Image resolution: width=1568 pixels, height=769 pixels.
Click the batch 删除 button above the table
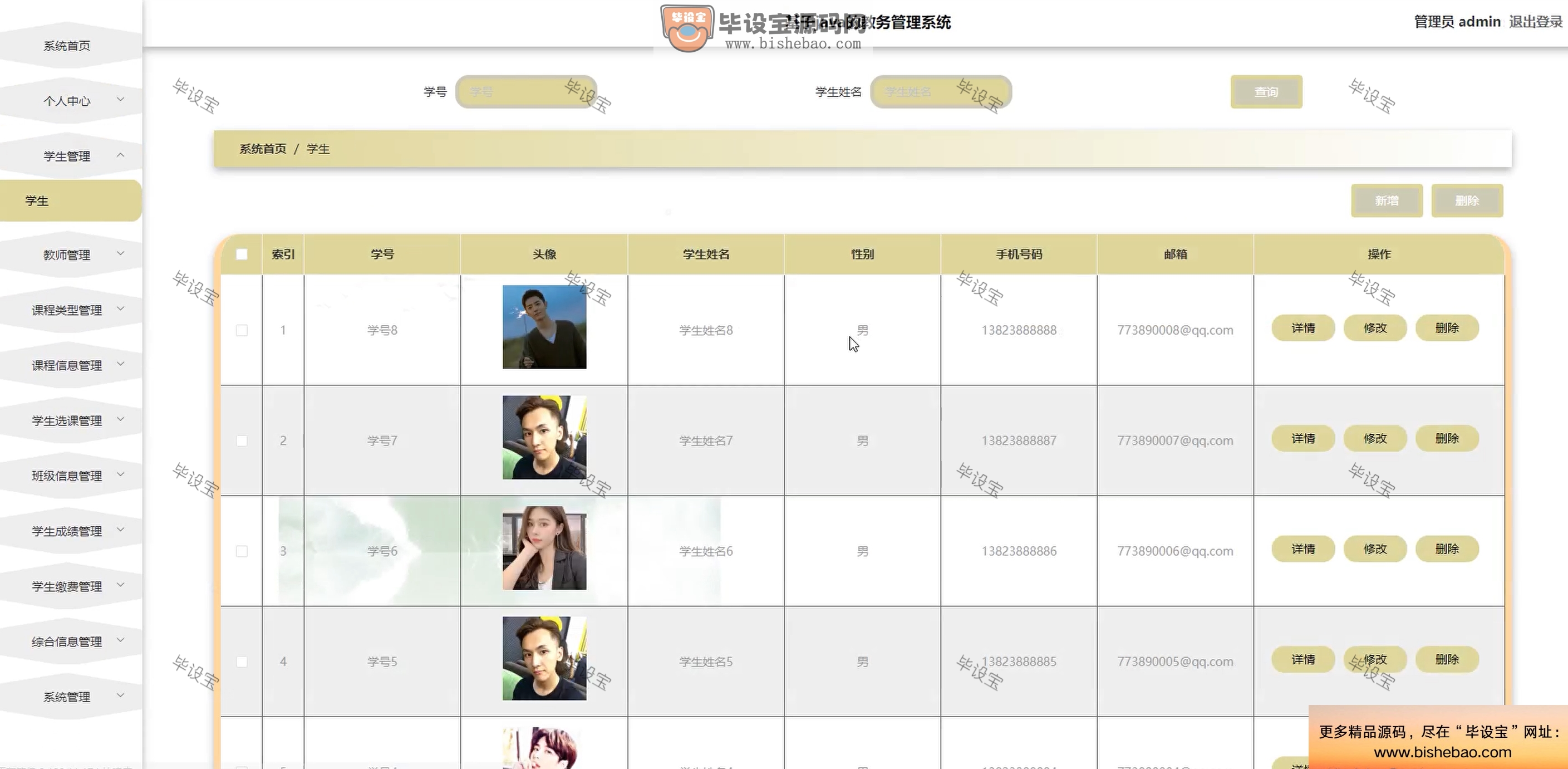1467,200
